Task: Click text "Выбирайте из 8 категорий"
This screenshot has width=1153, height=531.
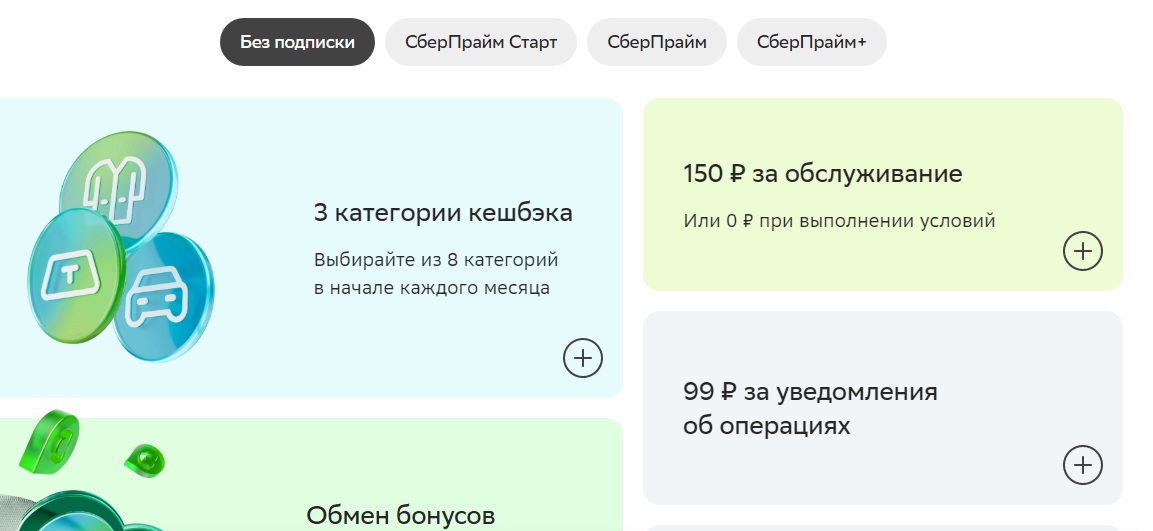Action: (436, 260)
